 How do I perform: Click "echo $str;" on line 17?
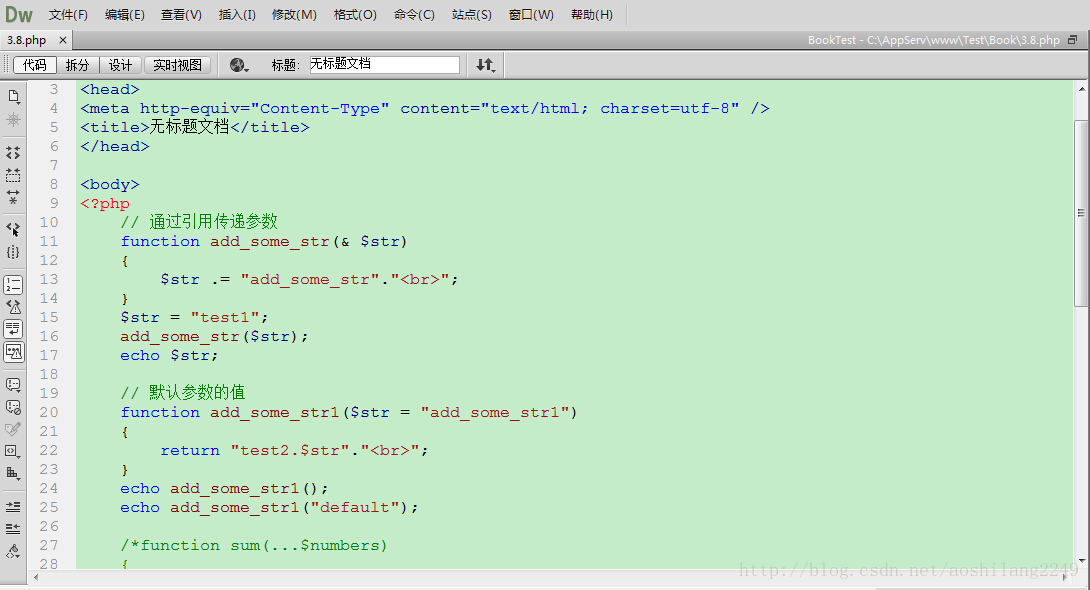coord(169,356)
